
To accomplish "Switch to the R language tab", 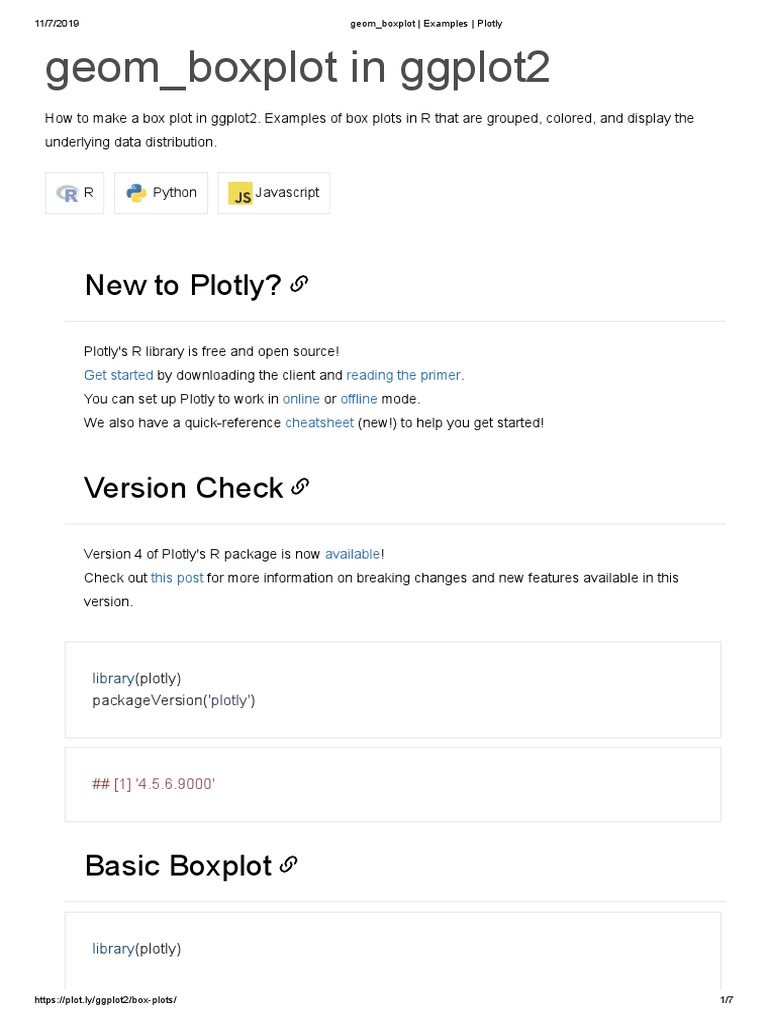I will 75,193.
